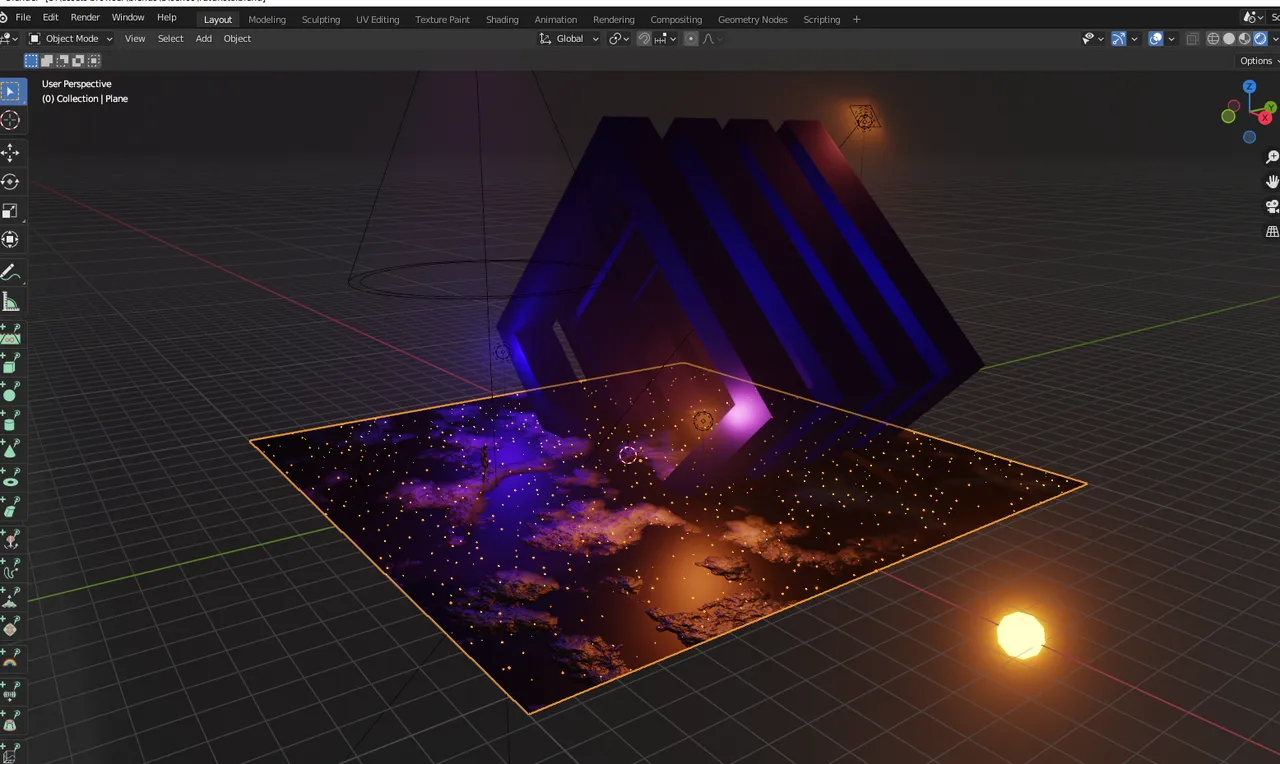This screenshot has height=764, width=1280.
Task: Open the viewport View menu
Action: (135, 39)
